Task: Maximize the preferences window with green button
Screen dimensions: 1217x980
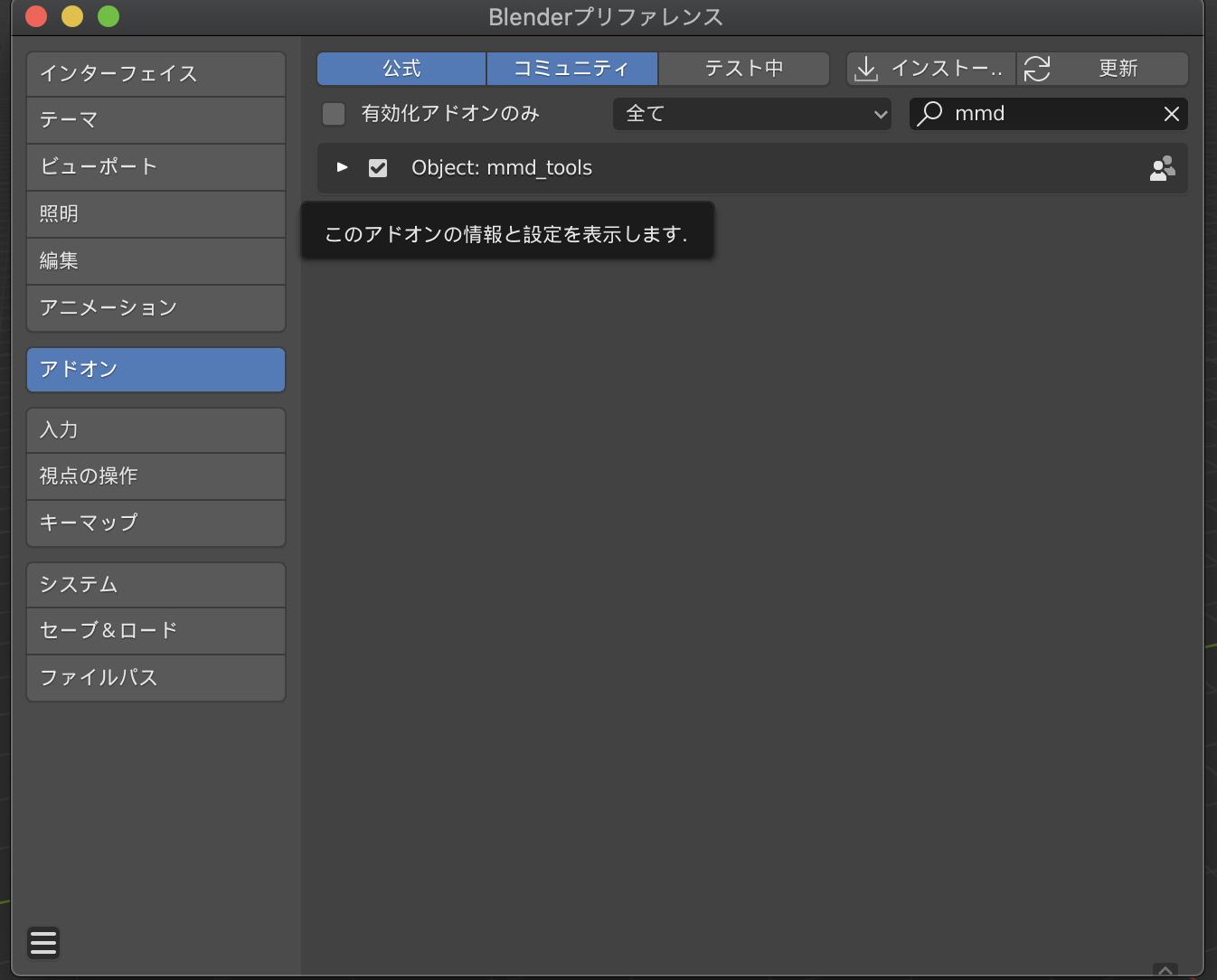Action: point(108,16)
